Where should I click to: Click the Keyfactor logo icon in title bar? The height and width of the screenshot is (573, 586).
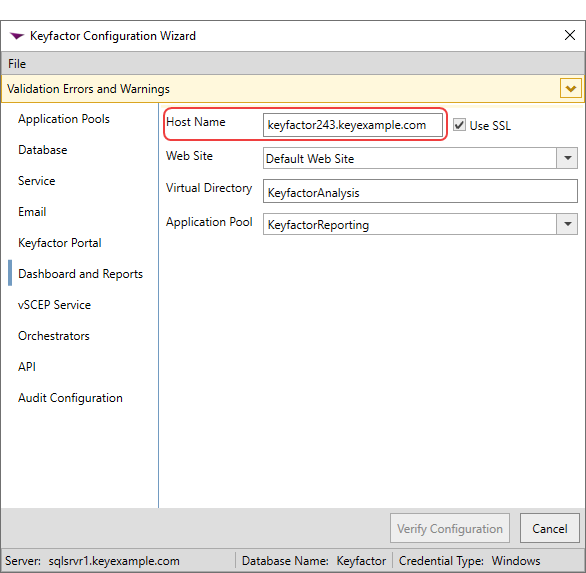[17, 36]
